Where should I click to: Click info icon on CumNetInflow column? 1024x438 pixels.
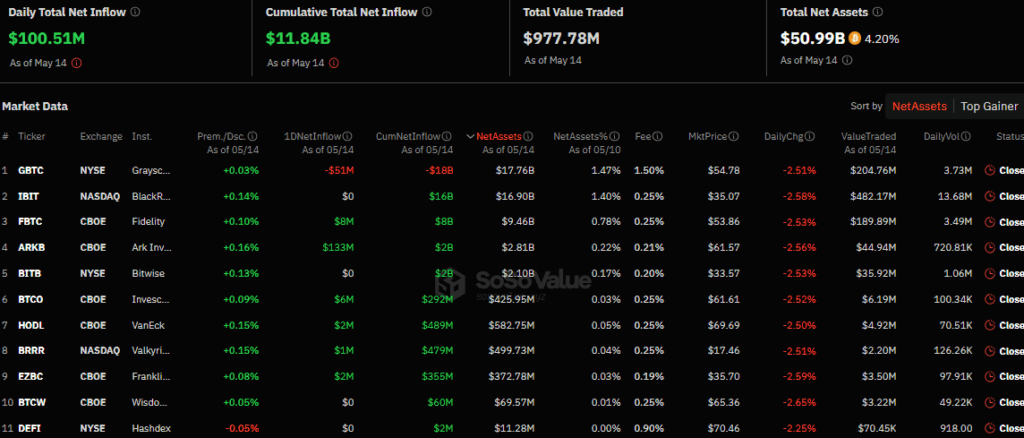pyautogui.click(x=447, y=136)
